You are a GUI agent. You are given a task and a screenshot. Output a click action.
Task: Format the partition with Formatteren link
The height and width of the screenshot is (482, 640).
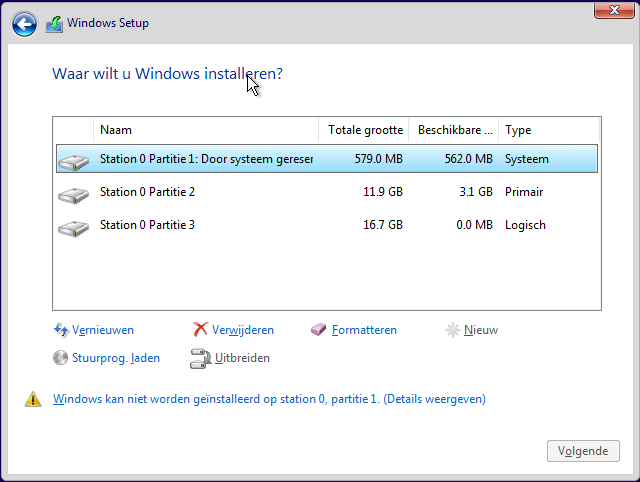coord(364,330)
